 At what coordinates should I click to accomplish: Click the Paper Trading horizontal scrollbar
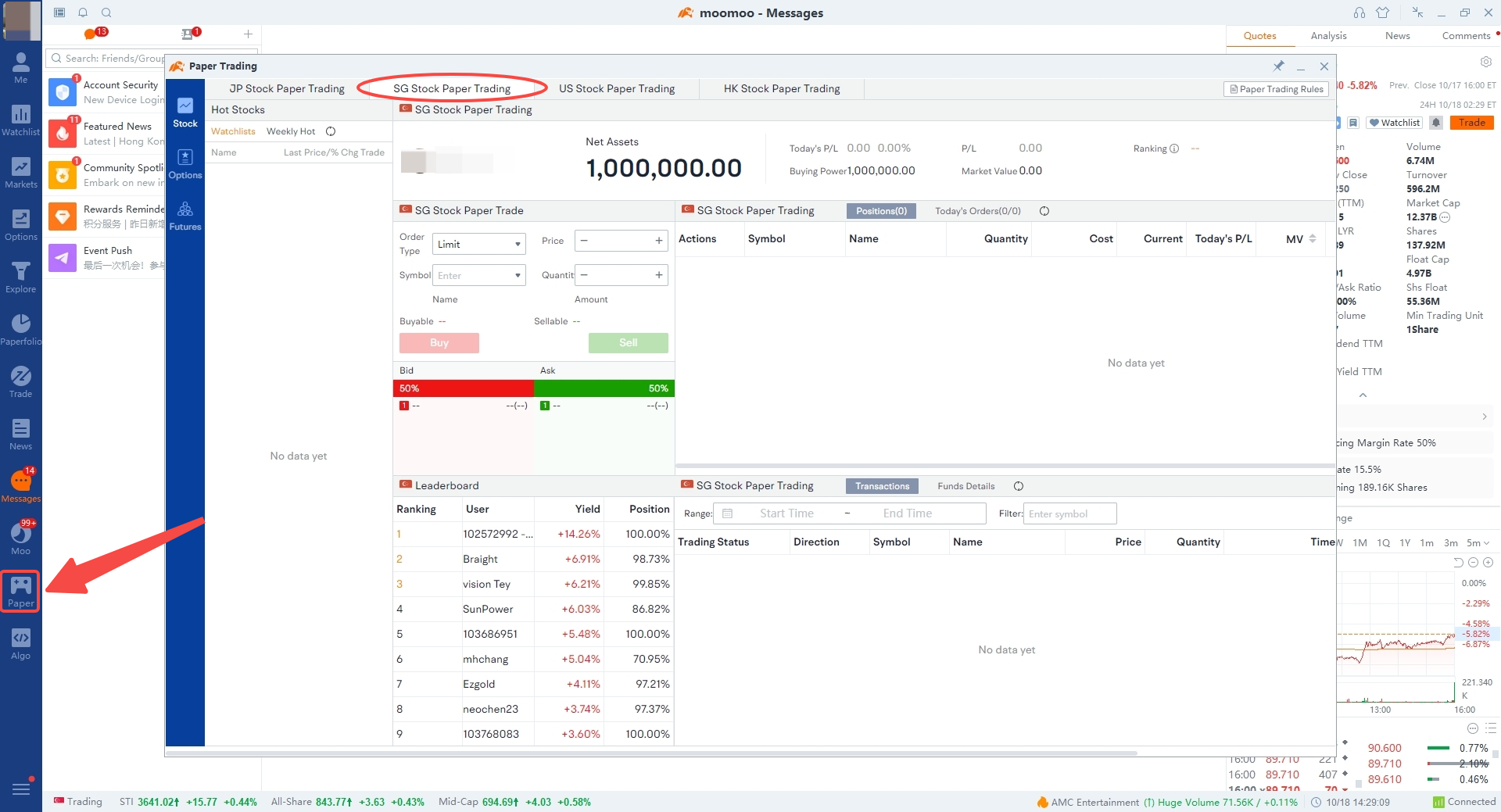(650, 753)
